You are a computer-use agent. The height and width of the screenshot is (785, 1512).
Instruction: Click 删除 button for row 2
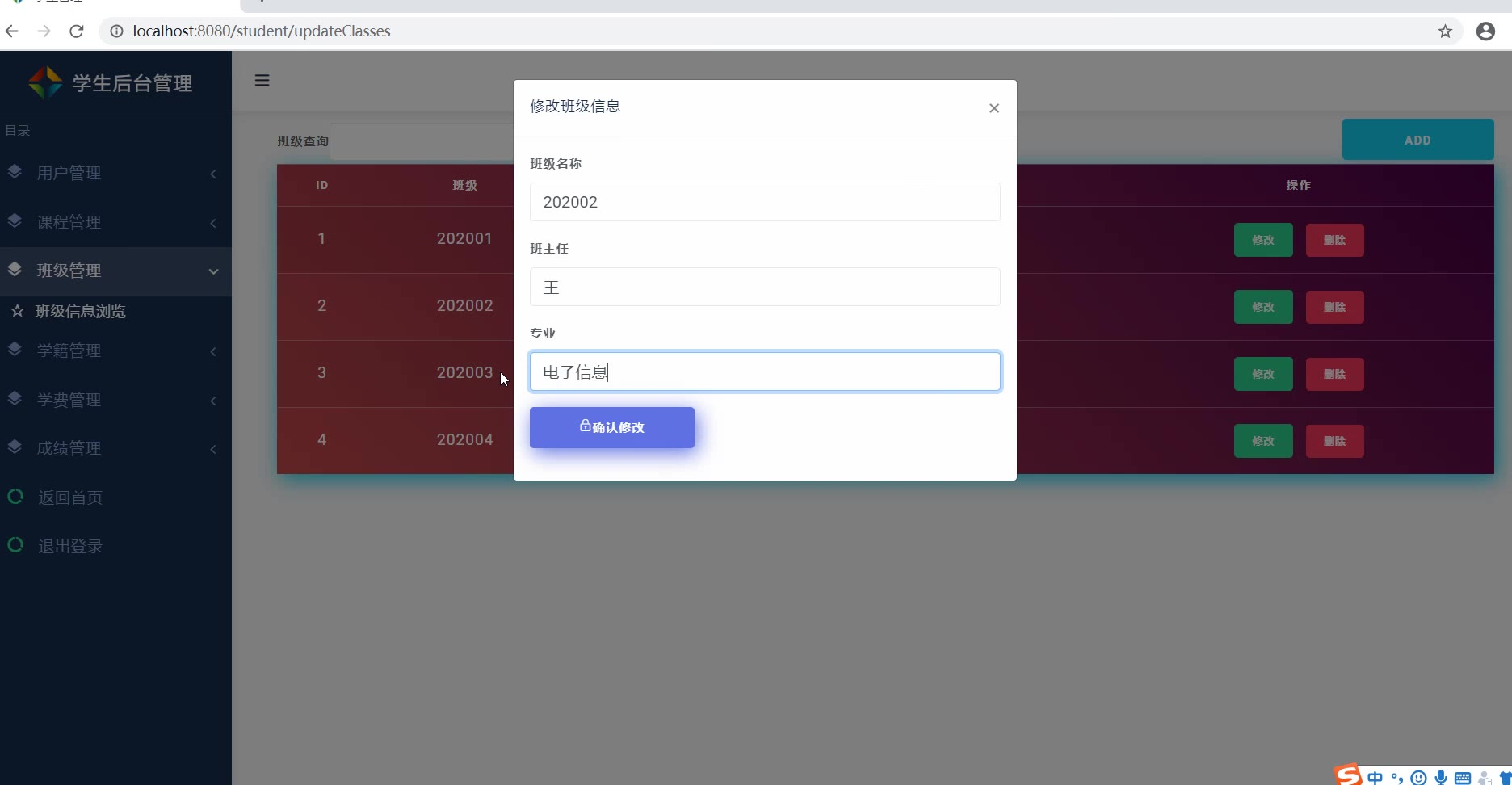[1334, 307]
